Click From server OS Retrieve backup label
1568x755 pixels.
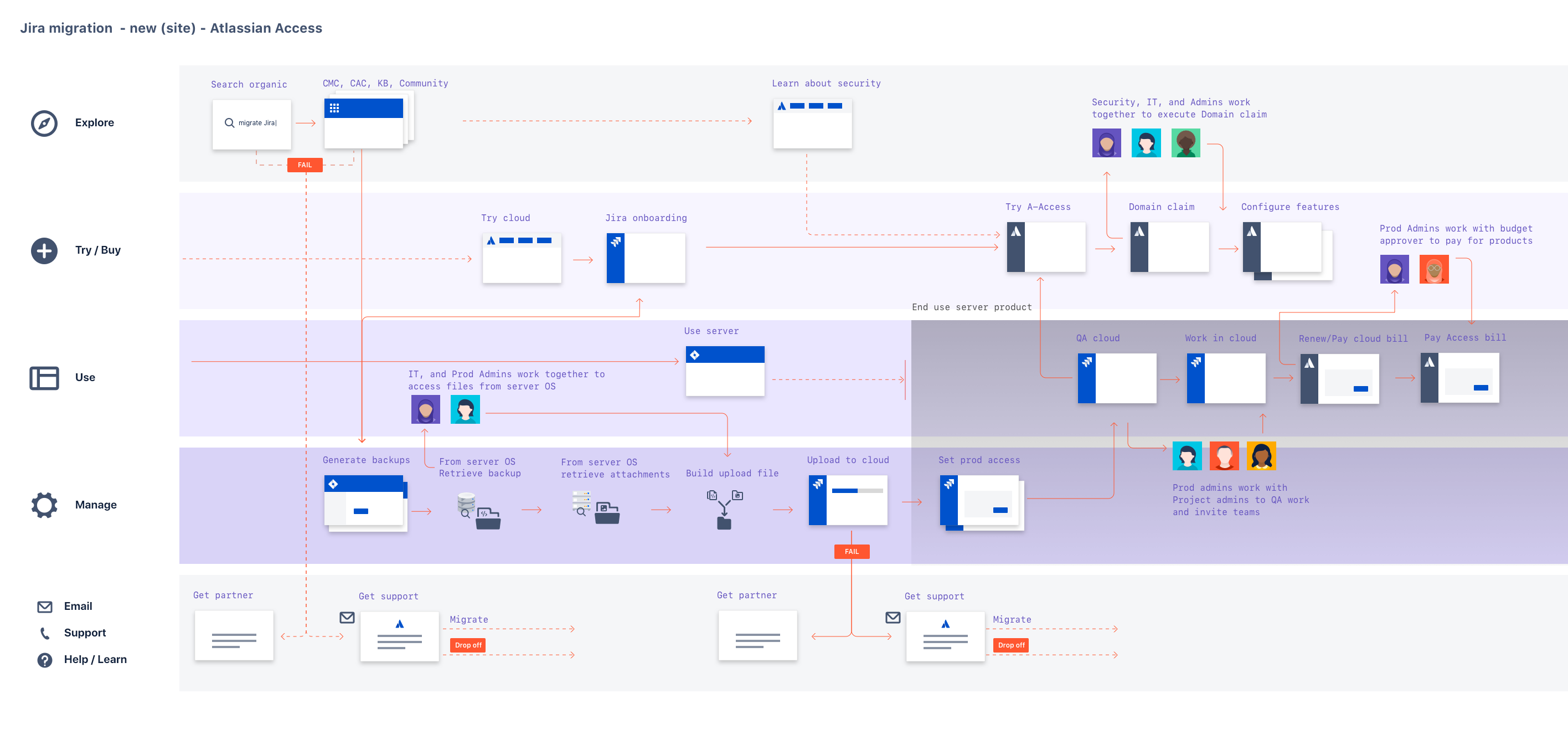479,468
